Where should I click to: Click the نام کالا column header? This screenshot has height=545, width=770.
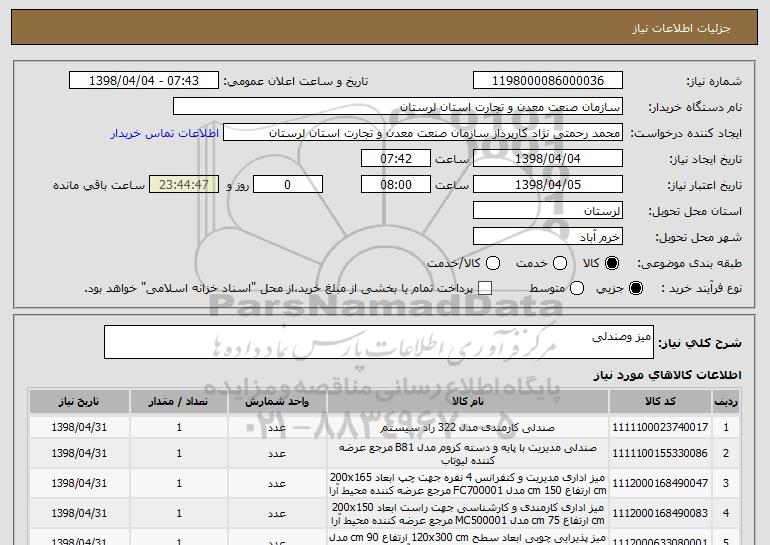point(468,402)
